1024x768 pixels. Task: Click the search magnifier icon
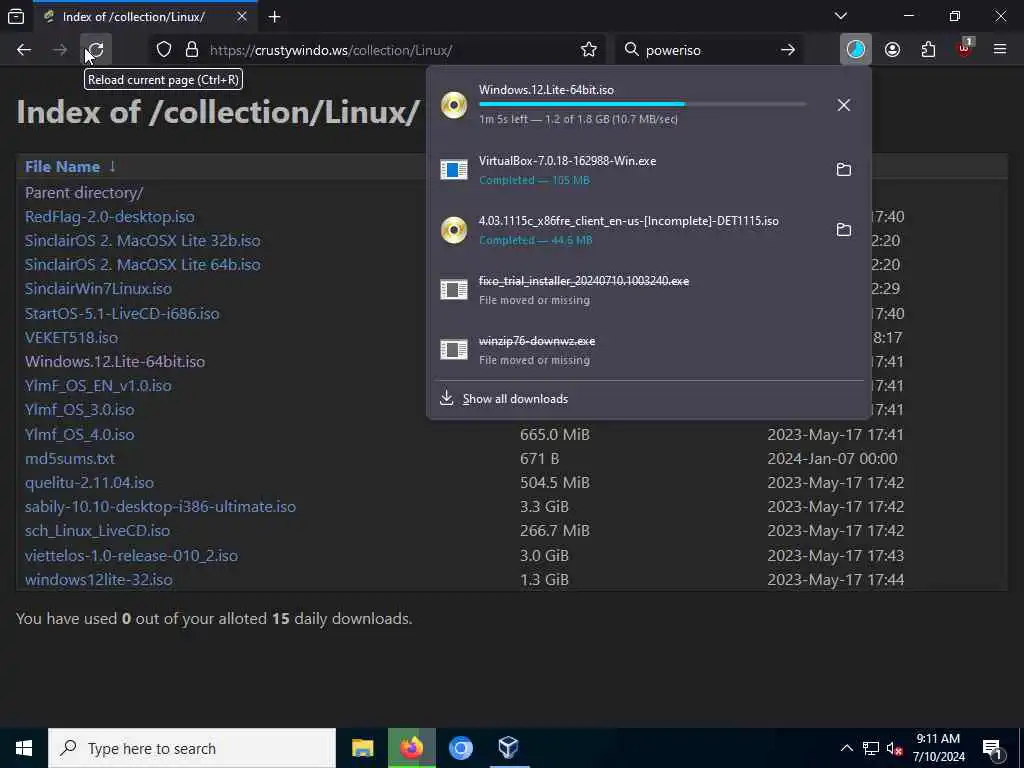pyautogui.click(x=631, y=50)
